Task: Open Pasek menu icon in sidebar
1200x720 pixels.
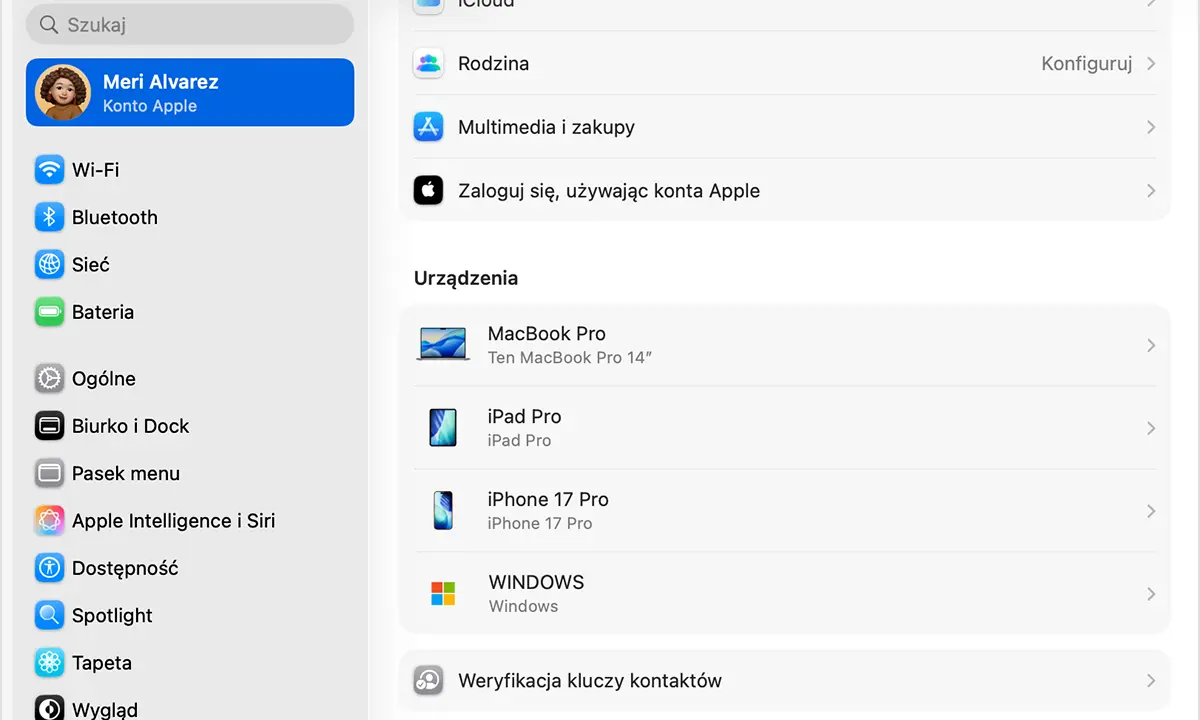Action: pyautogui.click(x=49, y=473)
